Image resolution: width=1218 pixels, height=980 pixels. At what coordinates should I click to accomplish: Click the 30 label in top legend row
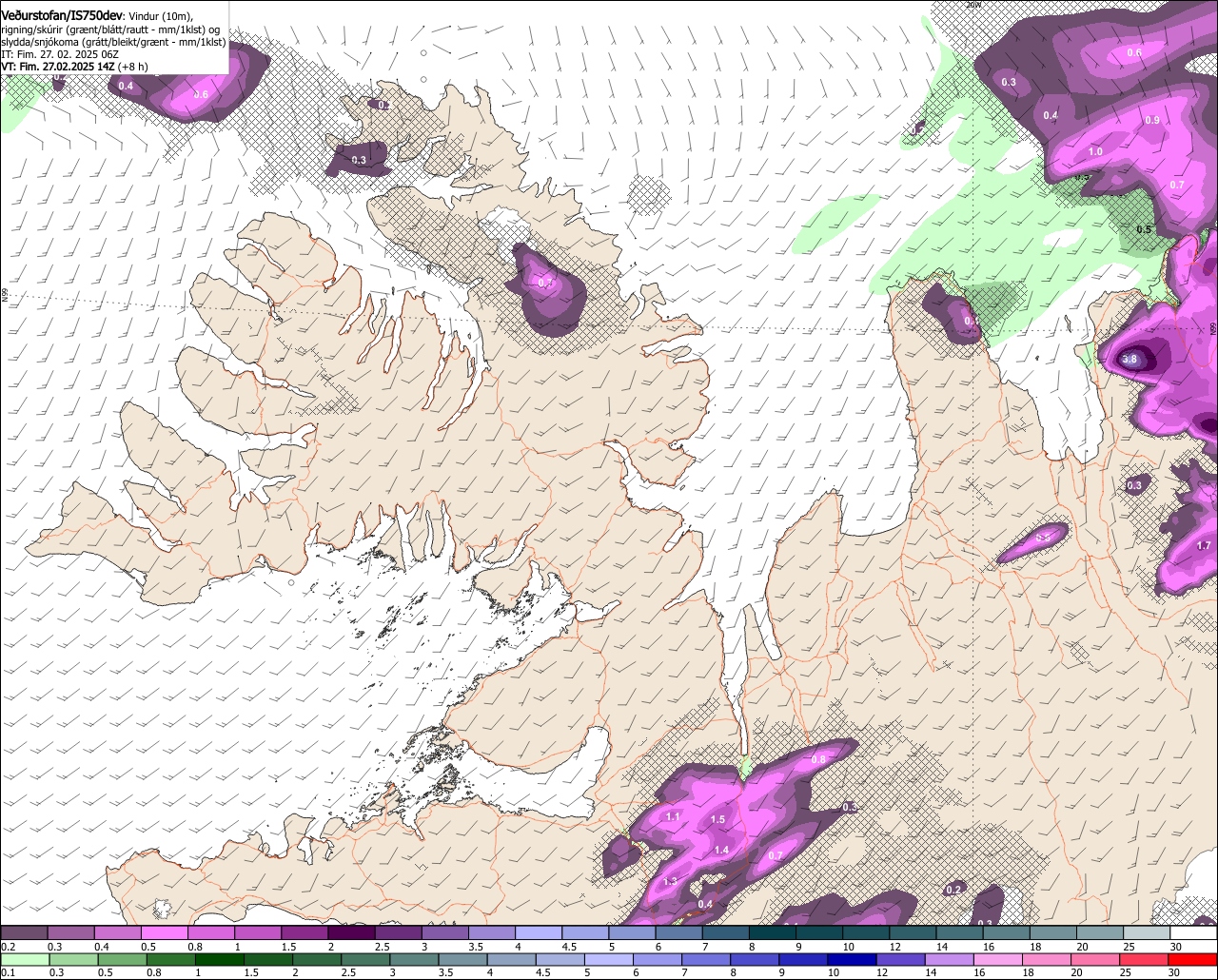click(1176, 947)
